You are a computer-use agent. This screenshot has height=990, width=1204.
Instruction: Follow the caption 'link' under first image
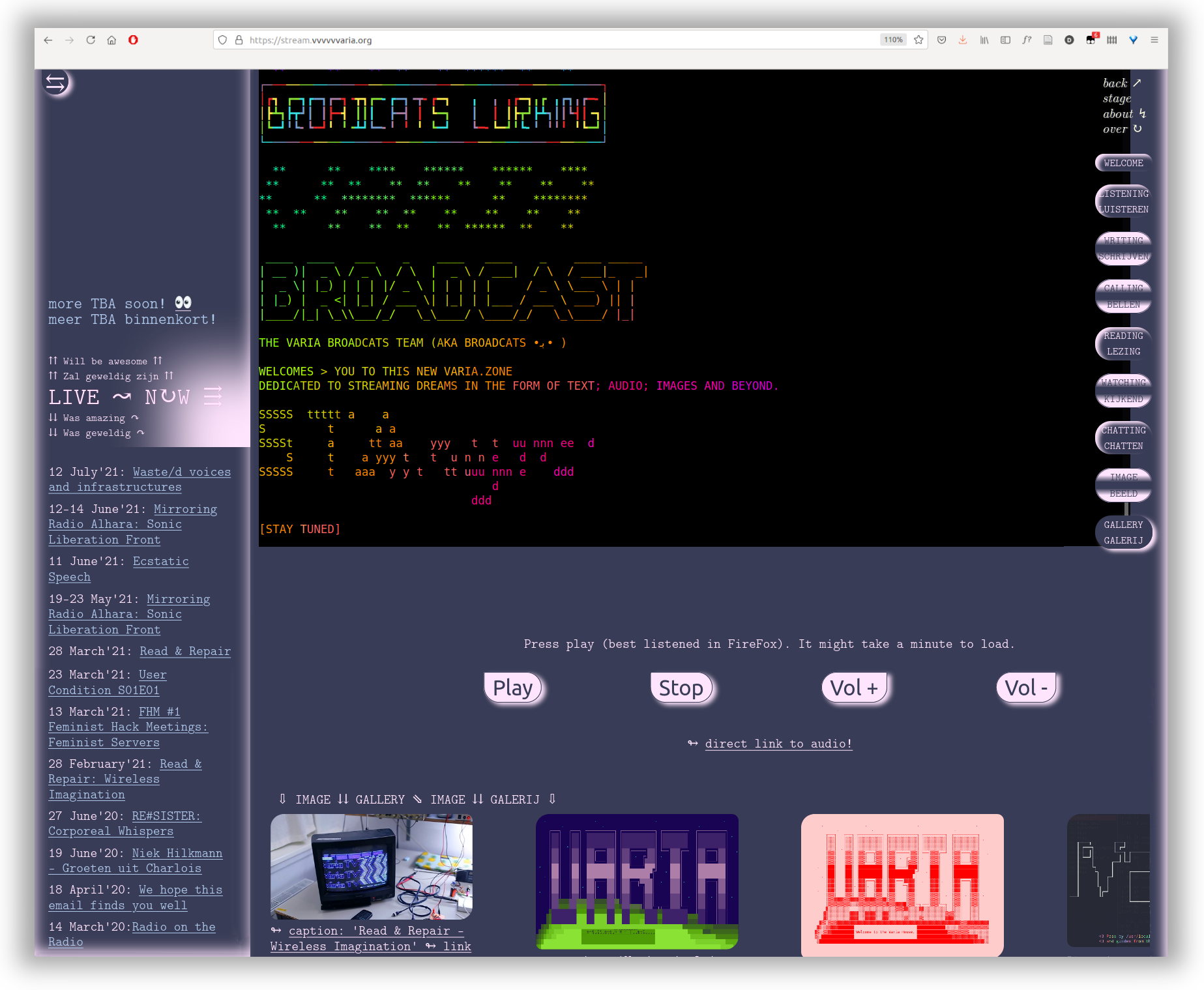coord(457,946)
